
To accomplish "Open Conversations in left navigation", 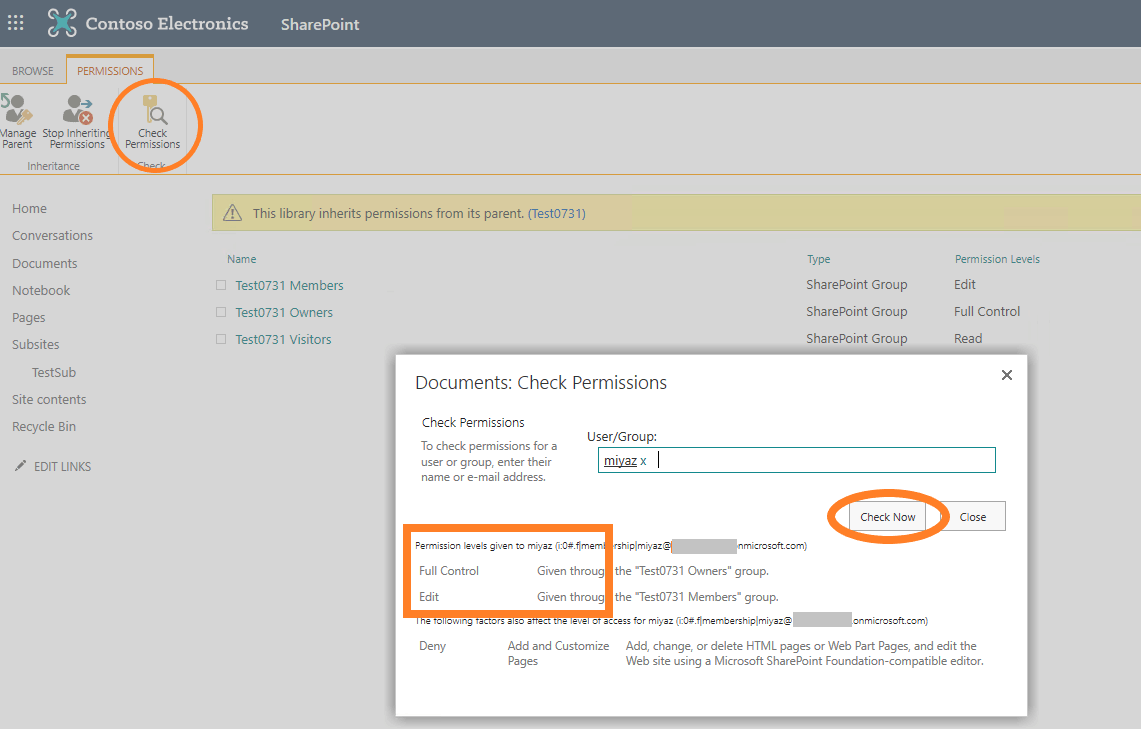I will [x=52, y=236].
